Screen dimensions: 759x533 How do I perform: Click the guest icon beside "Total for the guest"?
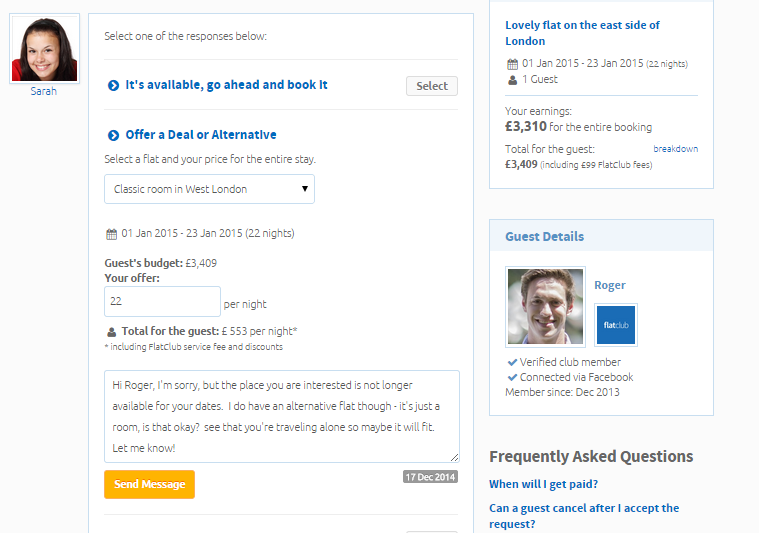111,332
